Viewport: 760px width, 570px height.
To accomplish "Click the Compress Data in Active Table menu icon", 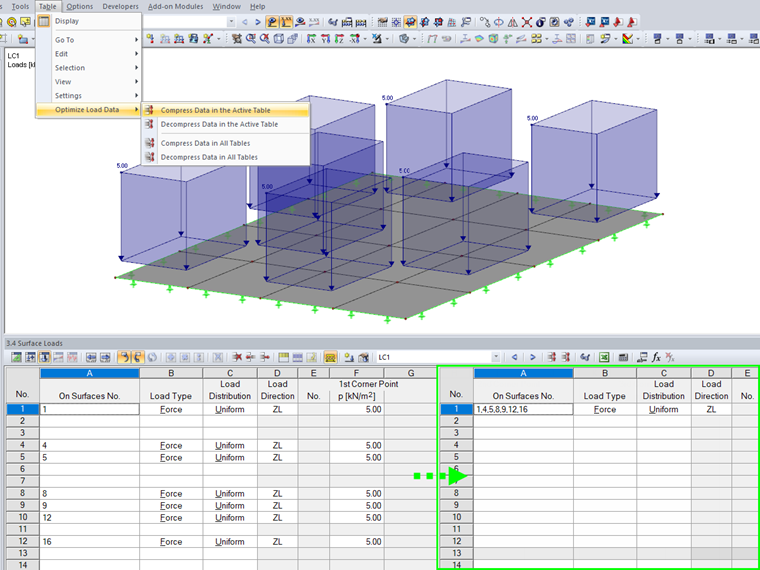I will point(150,110).
